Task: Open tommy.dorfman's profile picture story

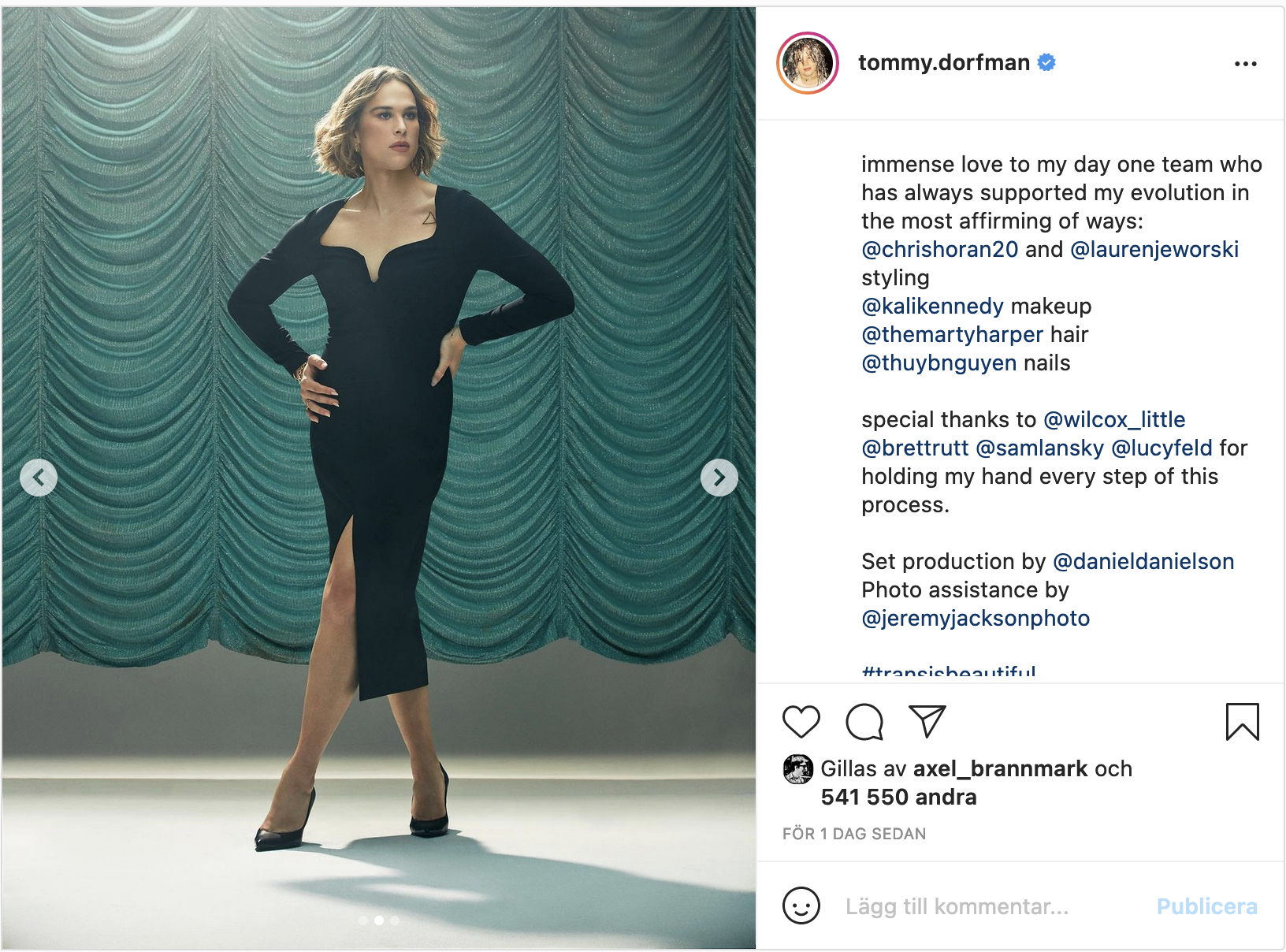Action: coord(808,63)
